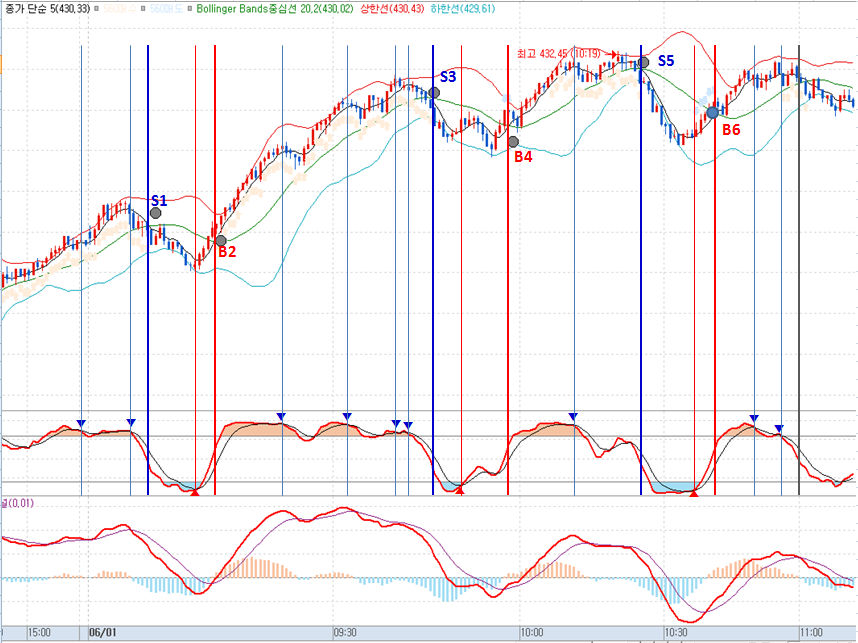Click the 06/01 date axis label
This screenshot has width=858, height=643.
[102, 632]
